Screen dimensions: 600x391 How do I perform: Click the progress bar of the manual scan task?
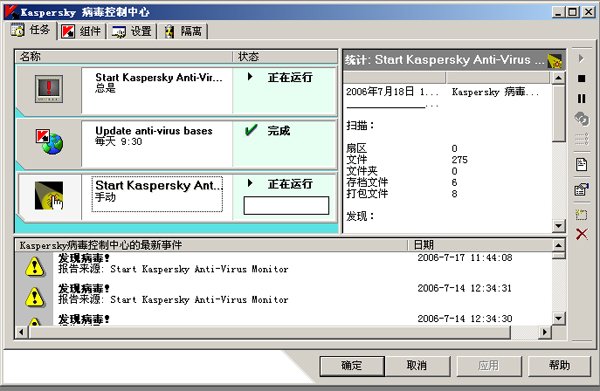click(286, 205)
